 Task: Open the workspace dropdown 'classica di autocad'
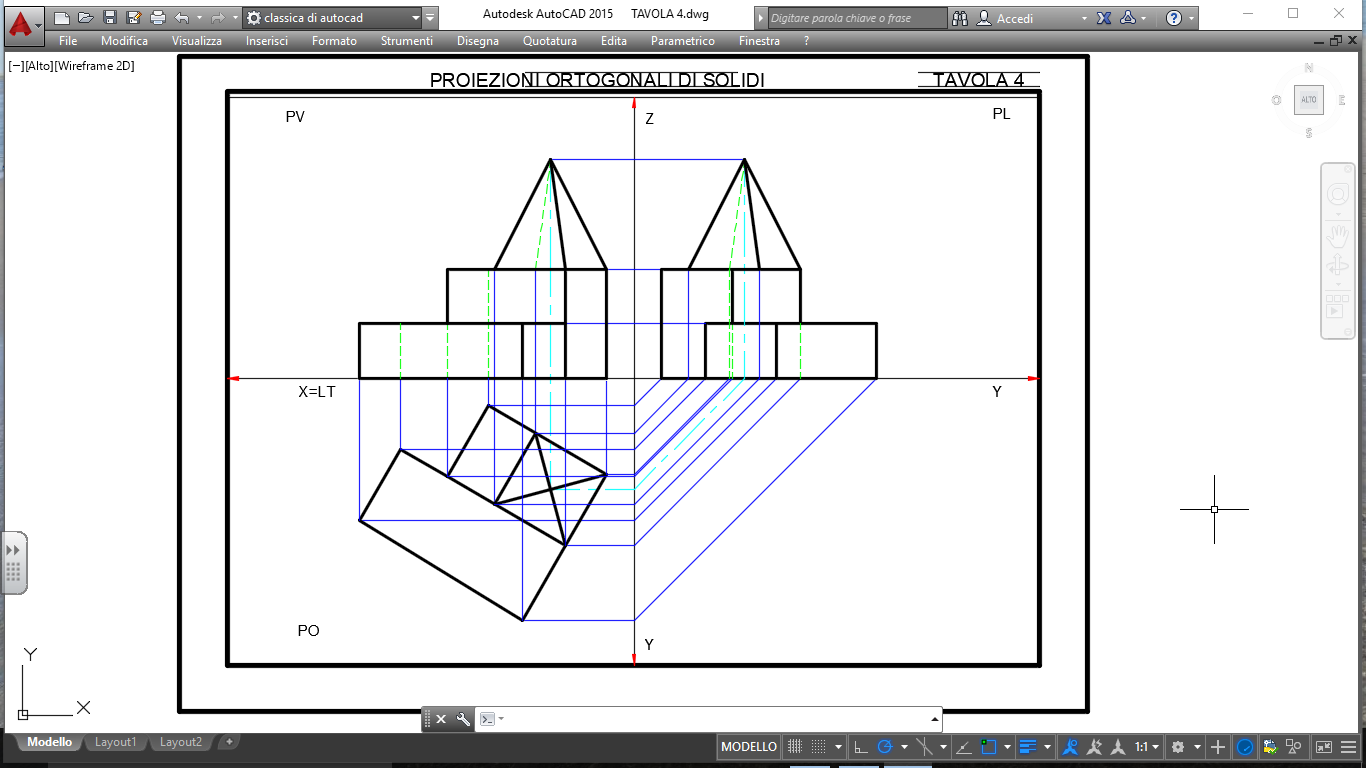pyautogui.click(x=332, y=18)
